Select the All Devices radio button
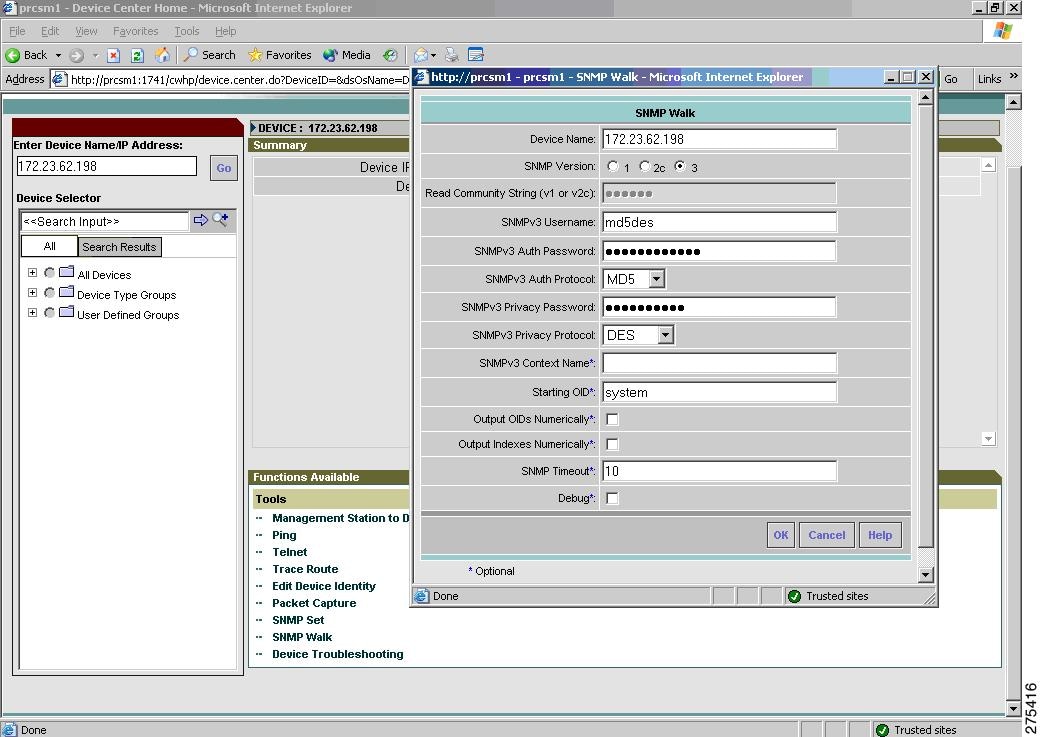1040x737 pixels. [50, 273]
